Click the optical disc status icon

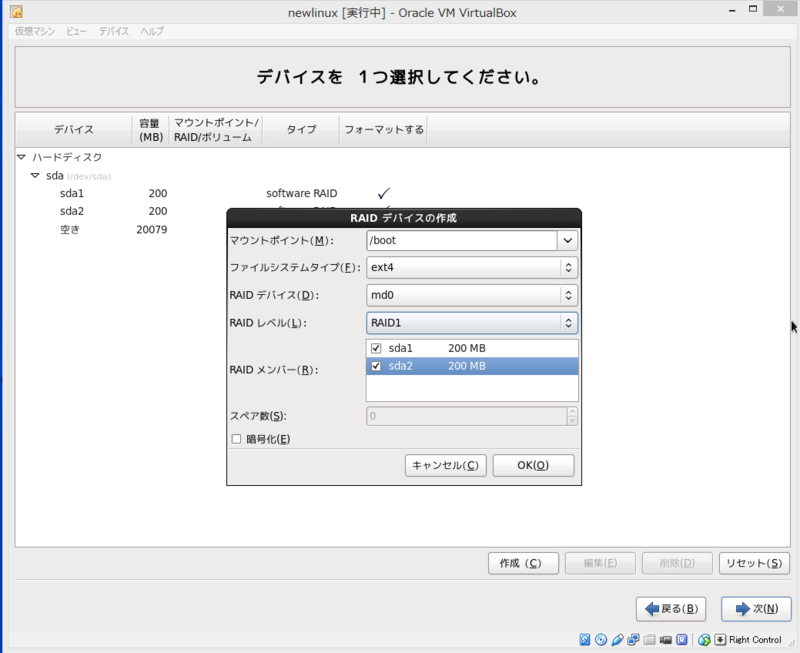tap(601, 640)
